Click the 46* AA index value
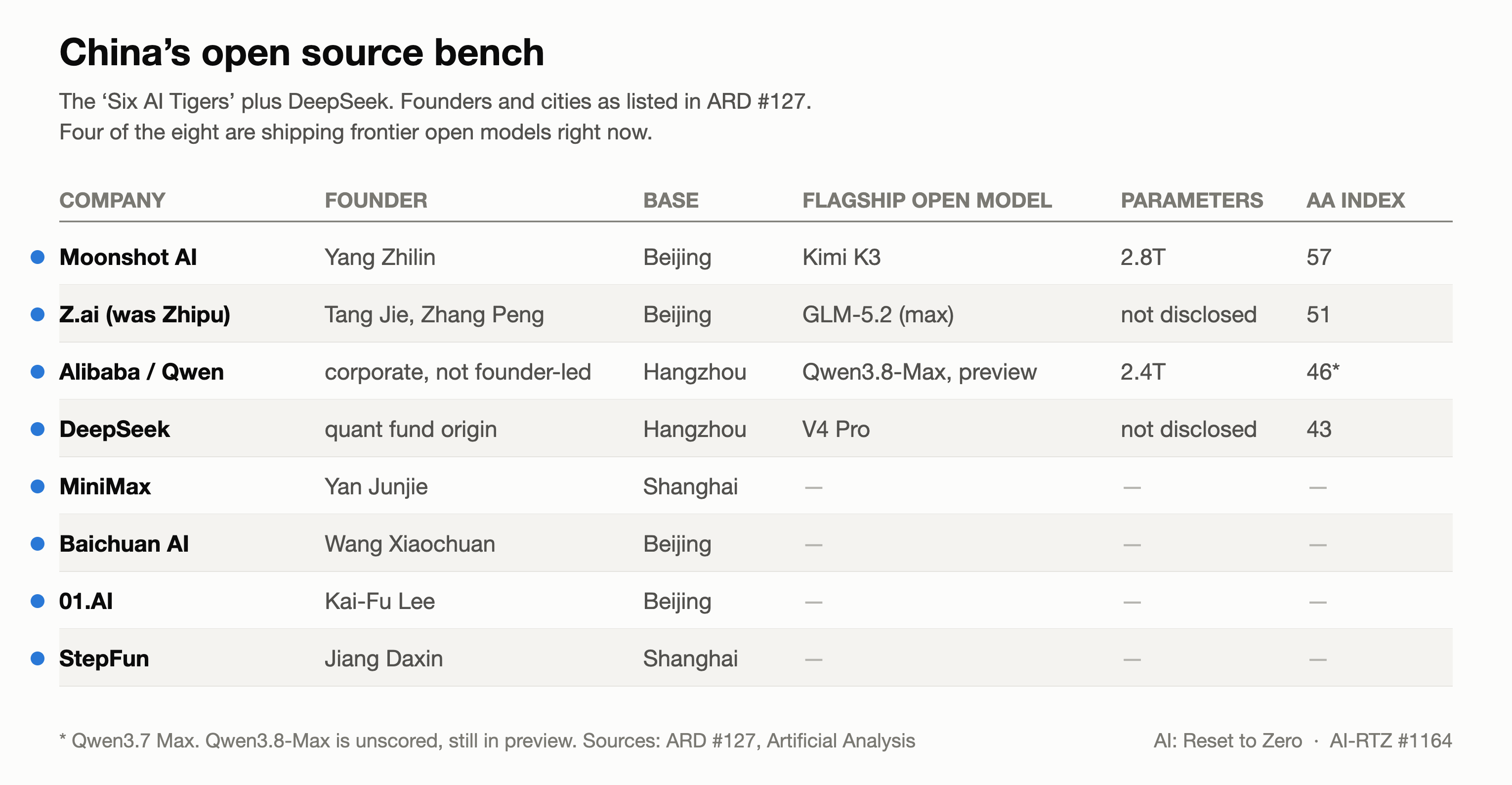Screen dimensions: 1512x785 pyautogui.click(x=1323, y=372)
